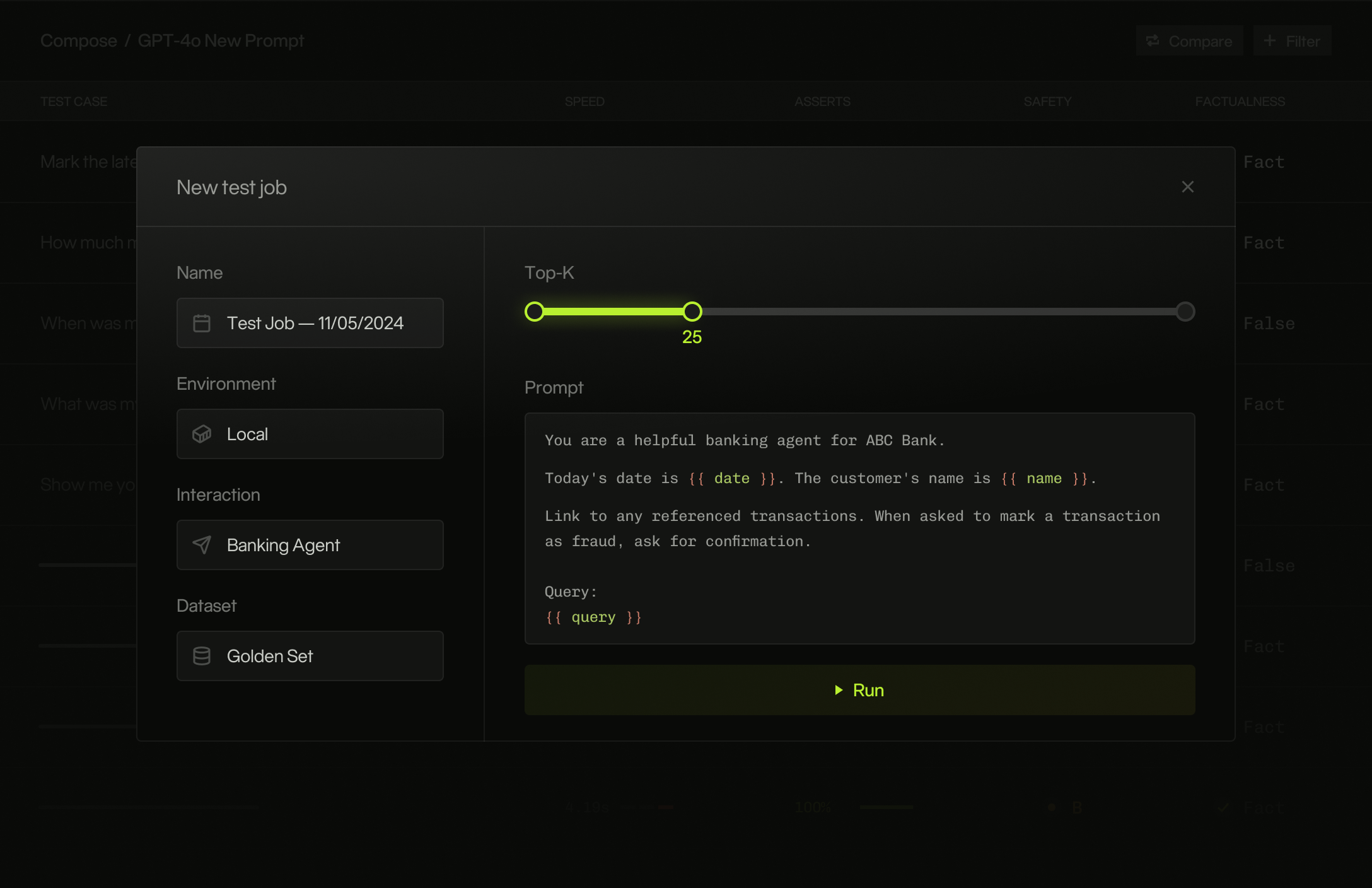The height and width of the screenshot is (888, 1372).
Task: Go to Compose breadcrumb link
Action: (x=79, y=41)
